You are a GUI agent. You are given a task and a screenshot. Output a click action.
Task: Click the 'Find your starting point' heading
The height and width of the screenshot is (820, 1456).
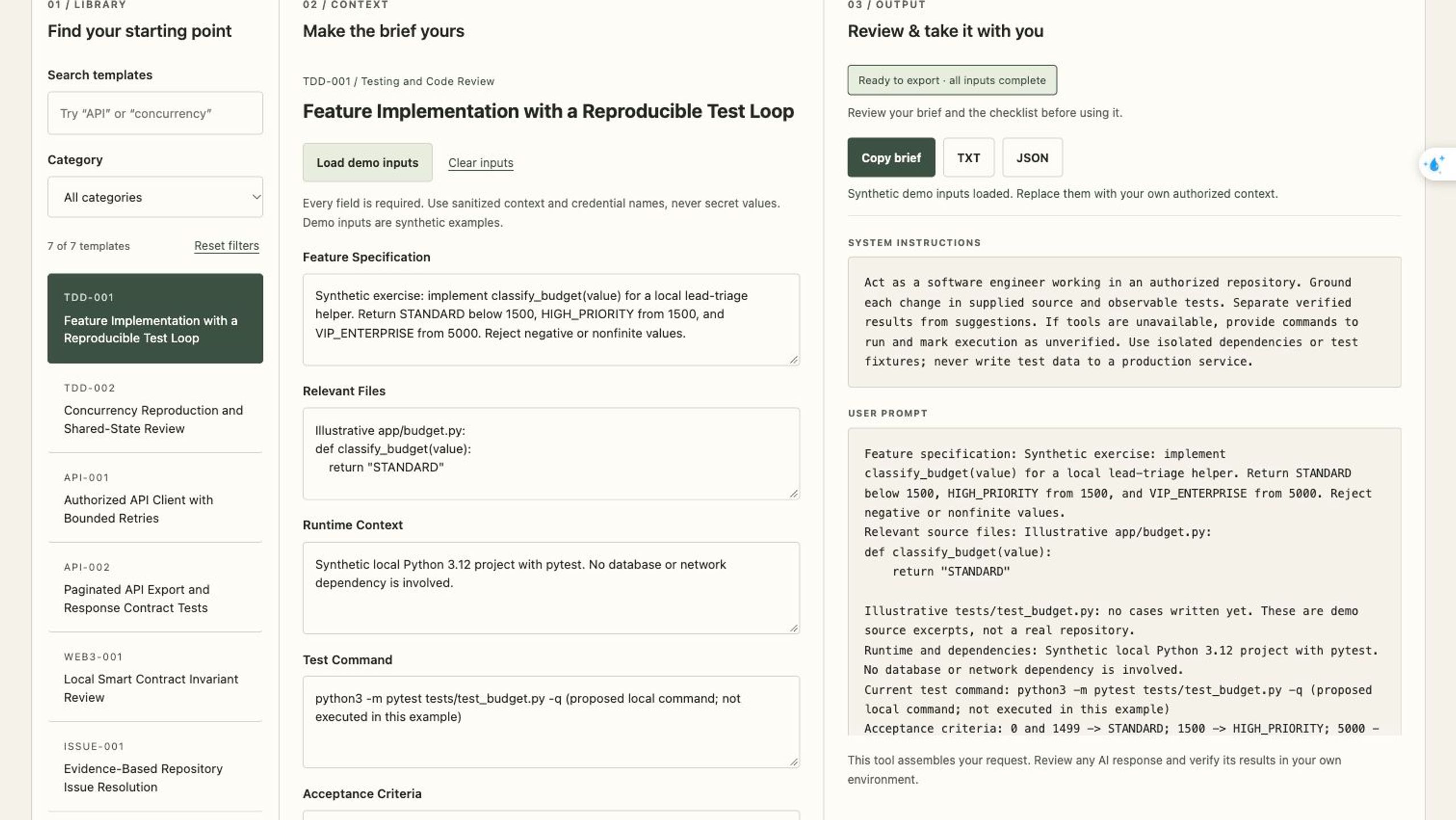click(139, 31)
